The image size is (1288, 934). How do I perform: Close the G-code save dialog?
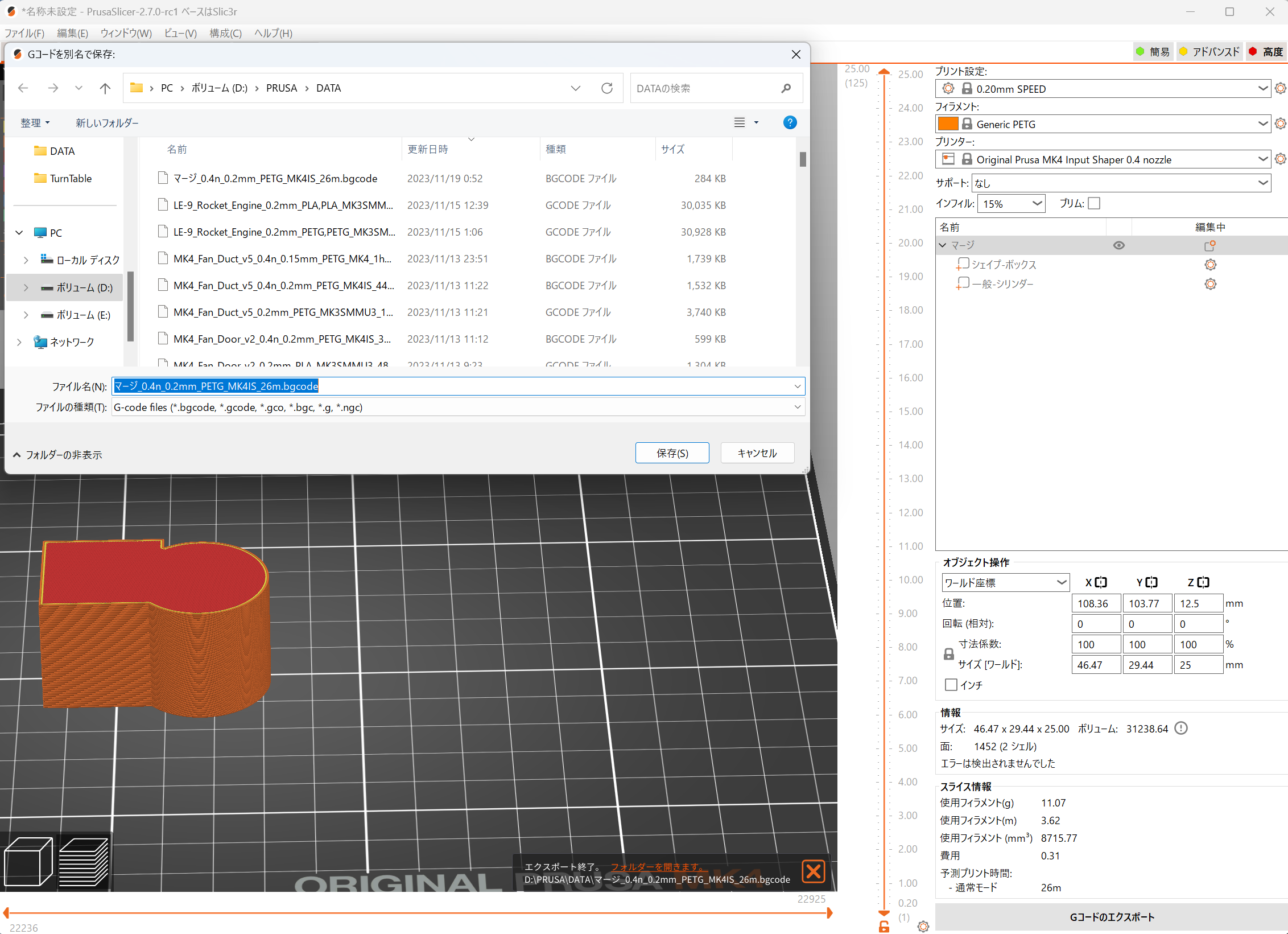[x=796, y=54]
